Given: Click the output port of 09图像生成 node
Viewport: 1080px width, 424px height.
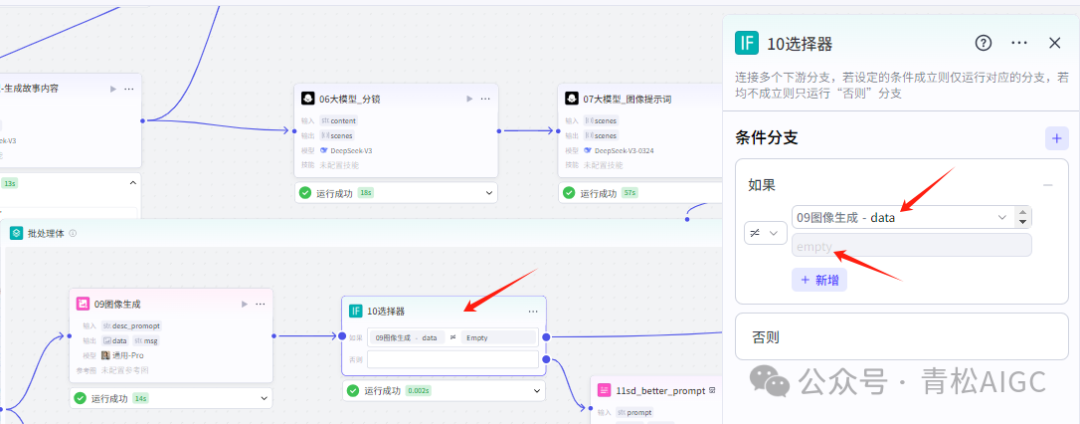Looking at the screenshot, I should click(274, 336).
